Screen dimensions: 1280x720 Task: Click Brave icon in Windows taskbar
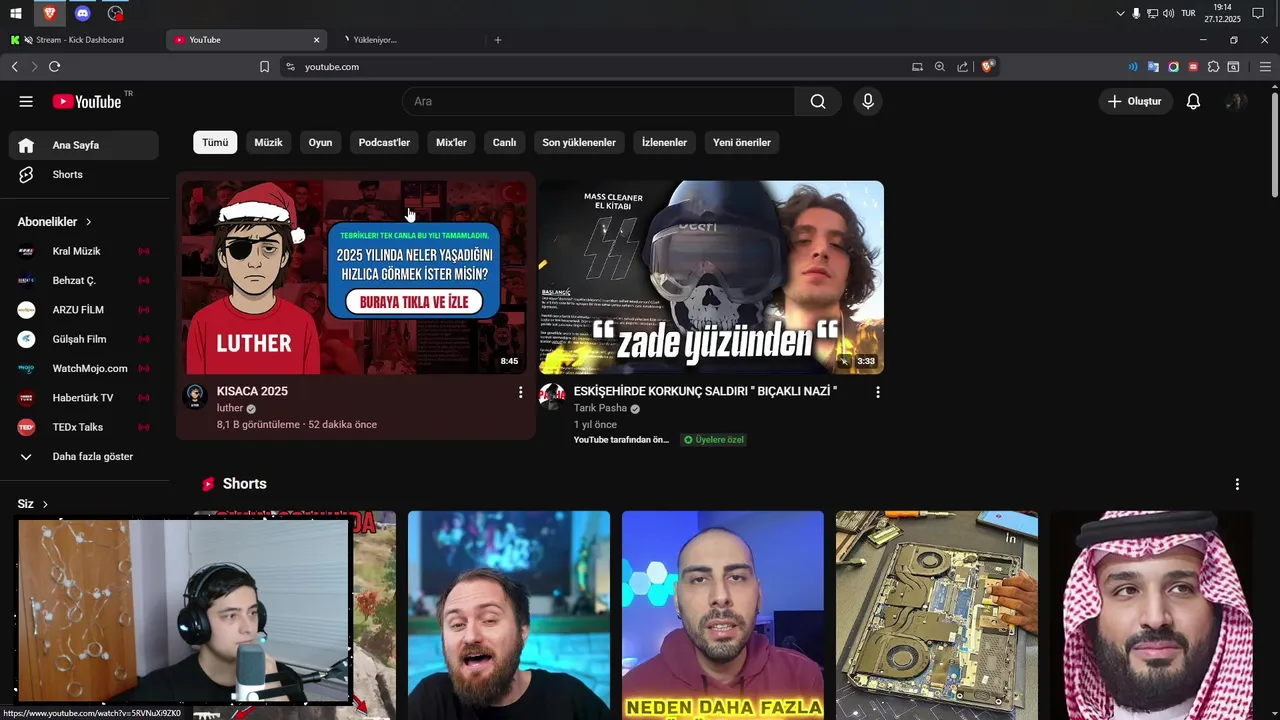49,13
